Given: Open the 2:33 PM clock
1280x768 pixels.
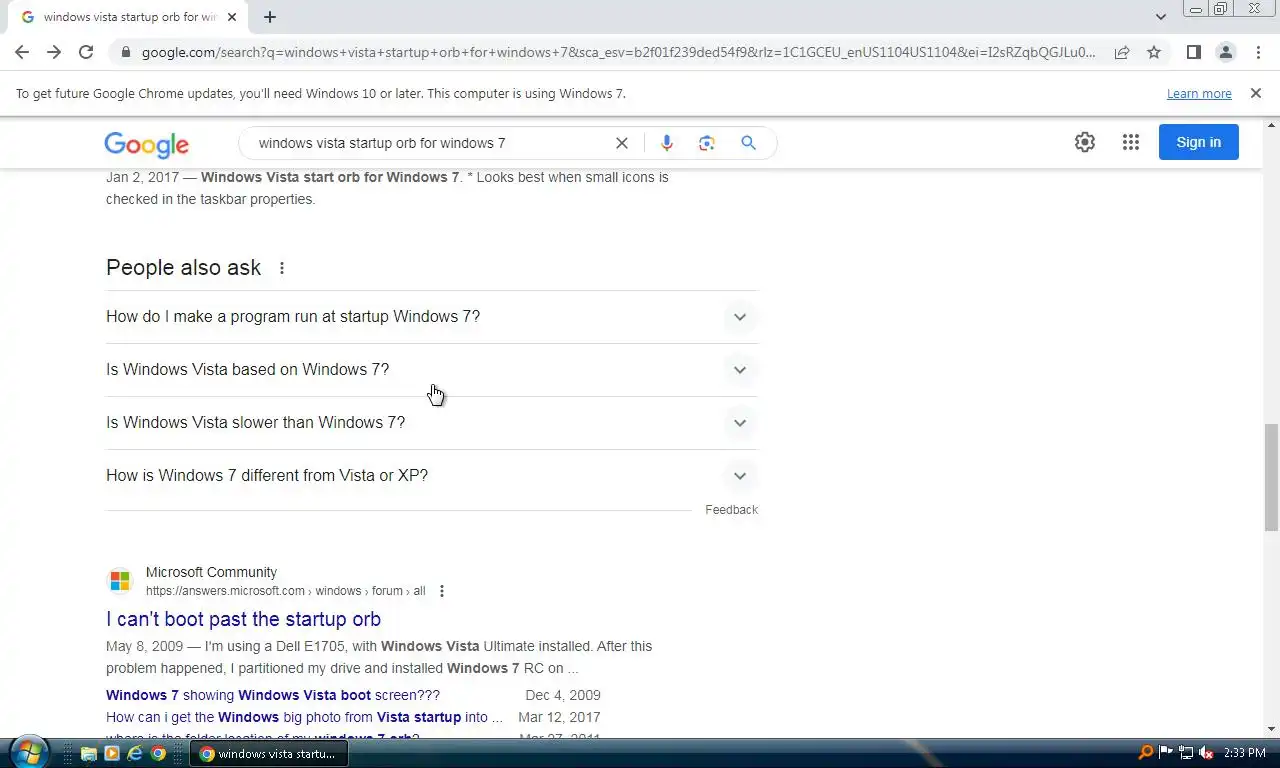Looking at the screenshot, I should pyautogui.click(x=1244, y=753).
